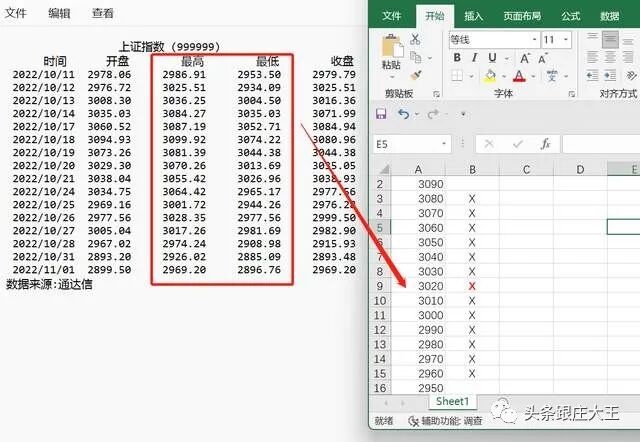640x442 pixels.
Task: Align text left in Excel ribbon
Action: pos(592,57)
